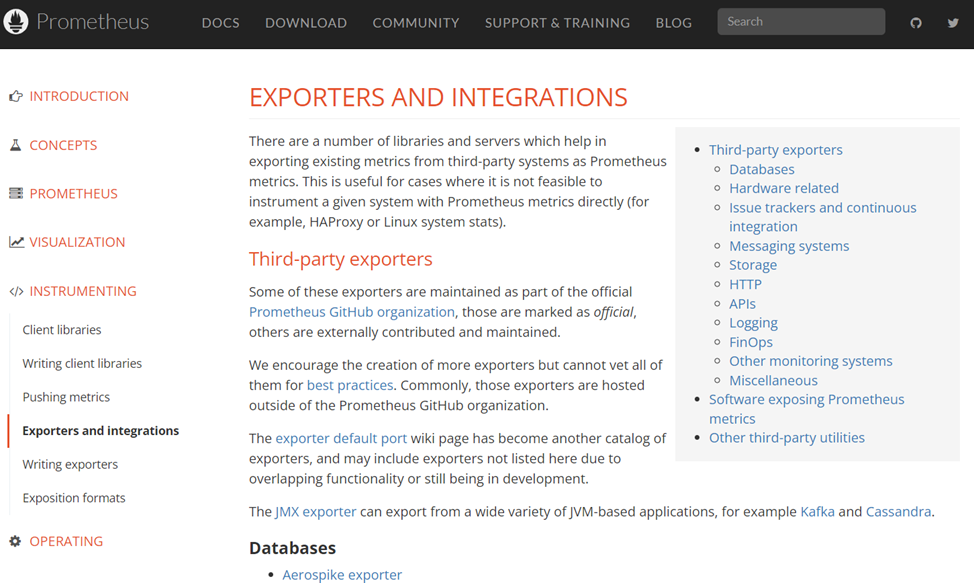
Task: Expand the PROMETHEUS sidebar section
Action: [x=73, y=194]
